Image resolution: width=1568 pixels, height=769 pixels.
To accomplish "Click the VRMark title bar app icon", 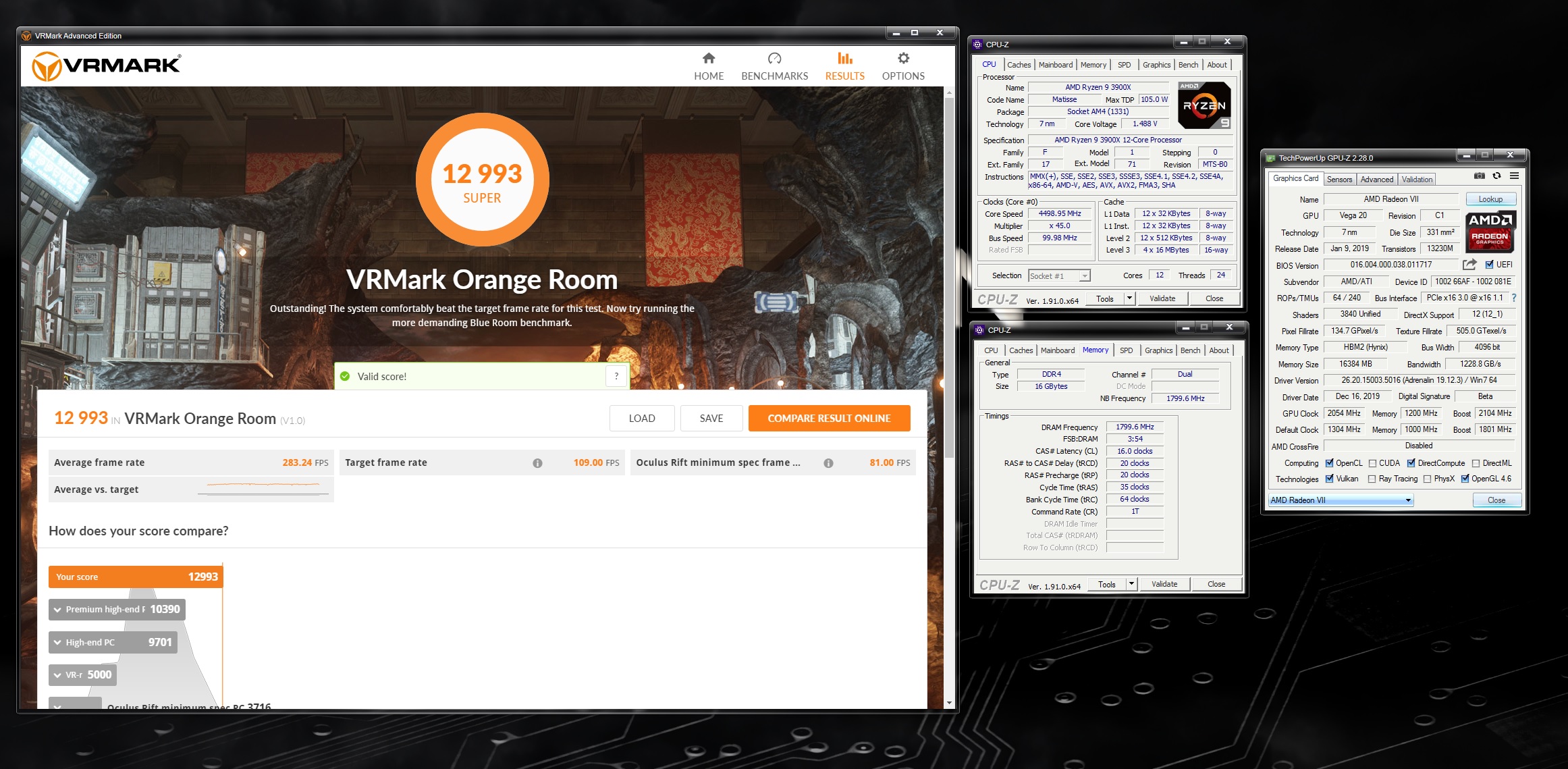I will [x=26, y=36].
